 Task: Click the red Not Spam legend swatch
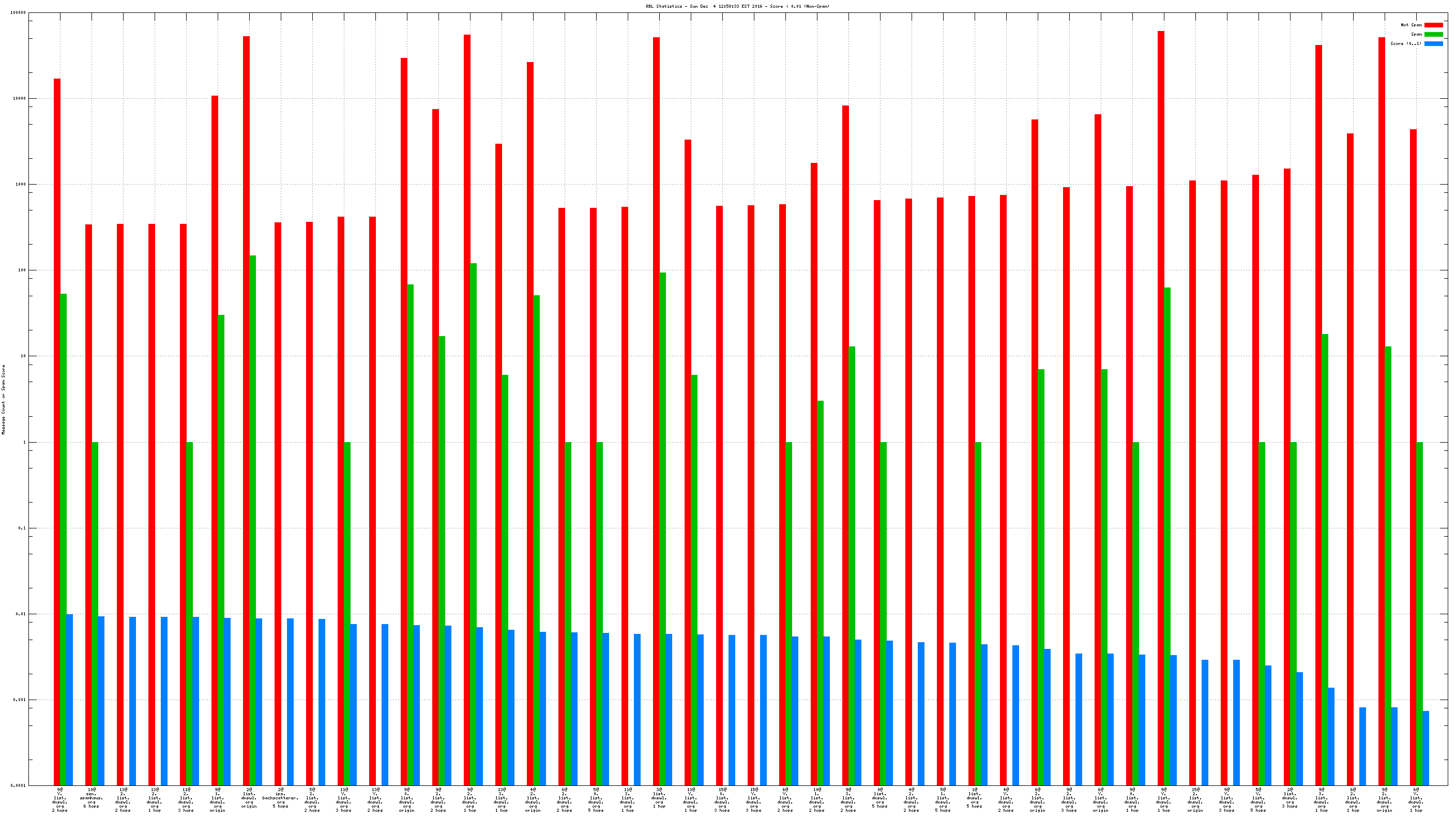pyautogui.click(x=1433, y=25)
